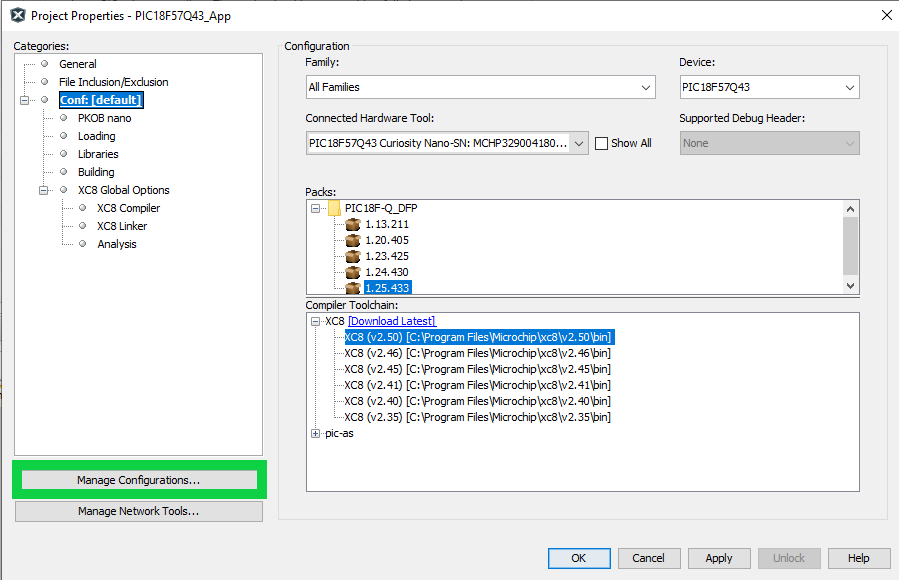The width and height of the screenshot is (899, 580).
Task: Click the bullet icon beside XC8 Linker
Action: tap(82, 226)
